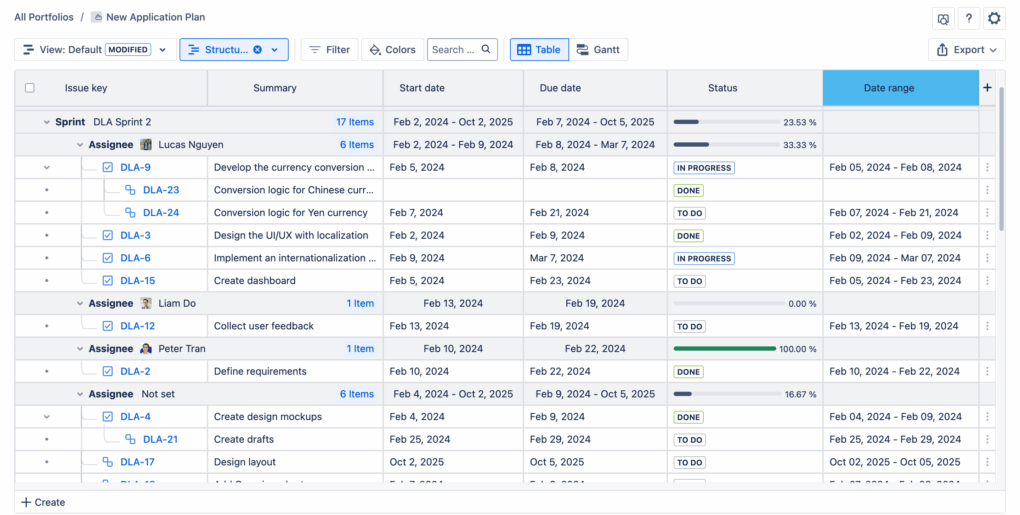Click the TO DO status of DLA-15
Image resolution: width=1020 pixels, height=515 pixels.
click(x=690, y=281)
